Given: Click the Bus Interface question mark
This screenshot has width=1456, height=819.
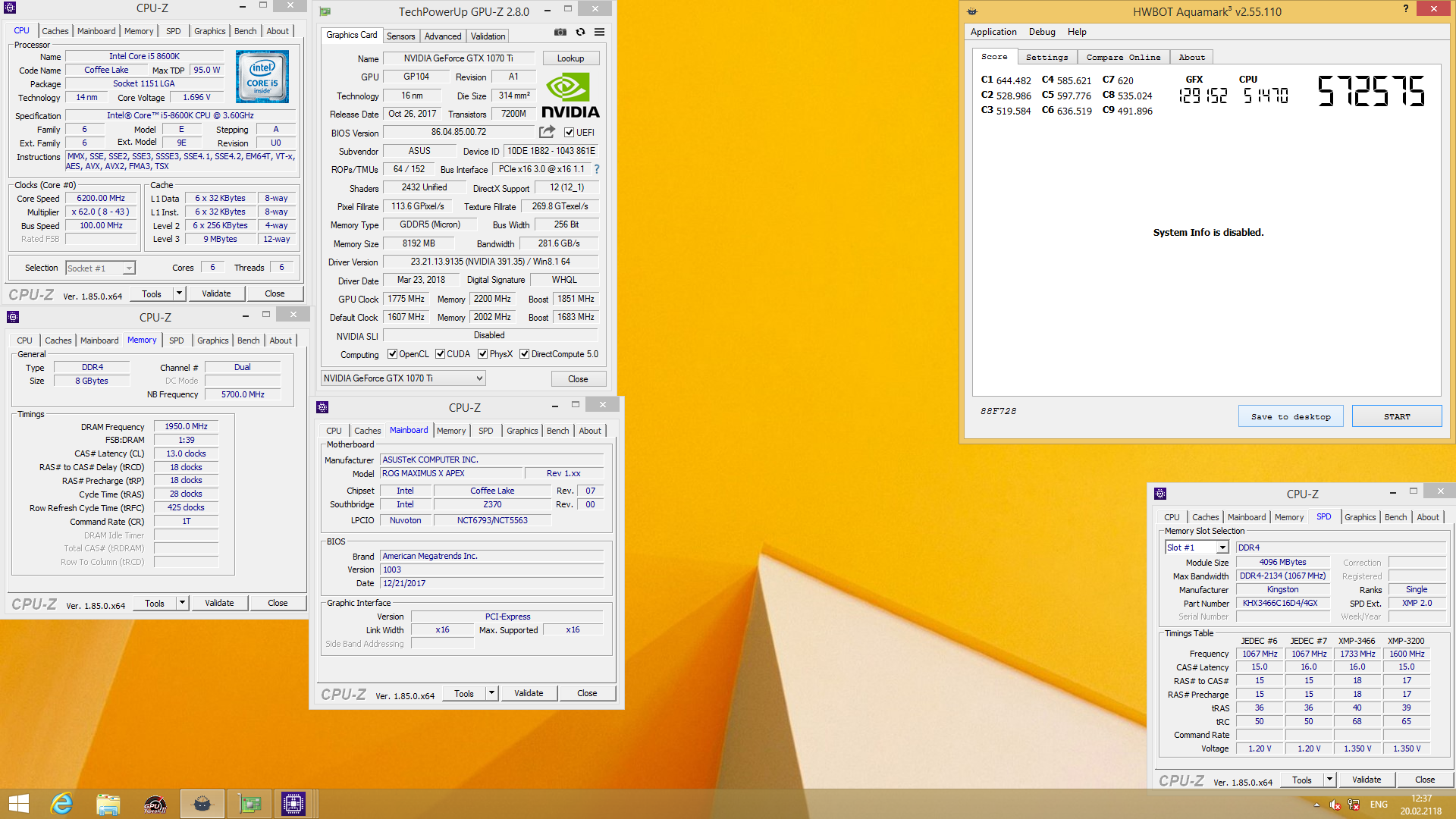Looking at the screenshot, I should [x=597, y=169].
